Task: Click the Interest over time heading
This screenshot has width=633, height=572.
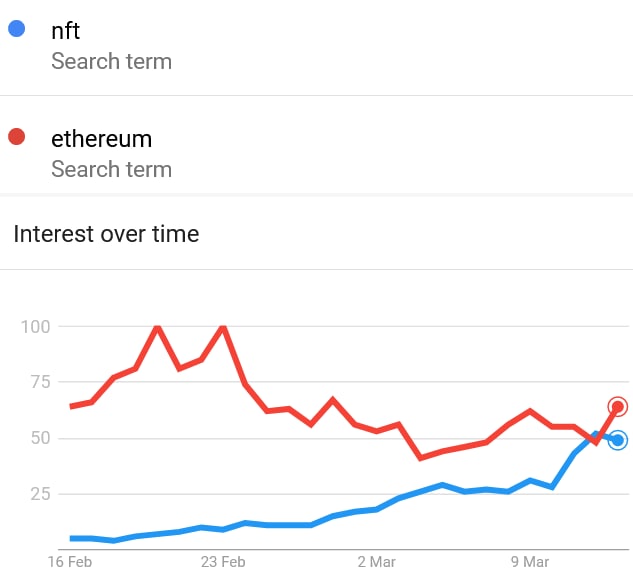Action: (106, 234)
